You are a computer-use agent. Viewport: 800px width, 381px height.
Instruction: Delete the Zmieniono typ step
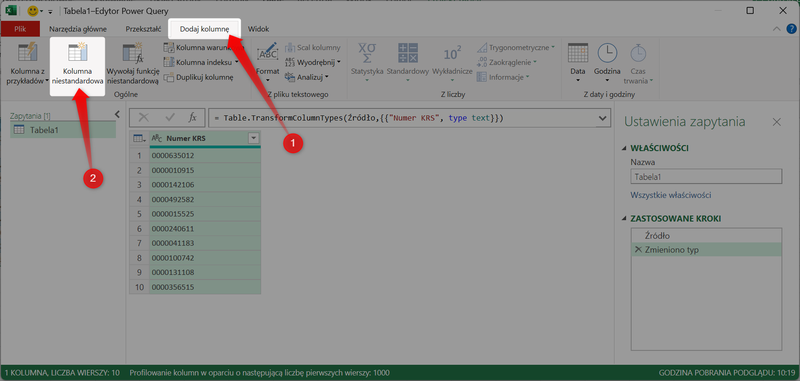(637, 250)
